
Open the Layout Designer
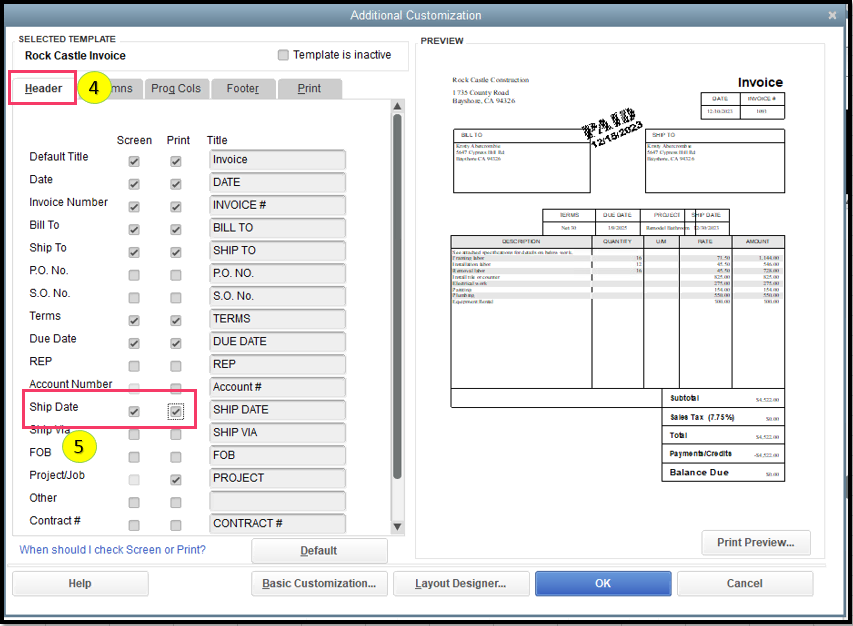coord(460,583)
